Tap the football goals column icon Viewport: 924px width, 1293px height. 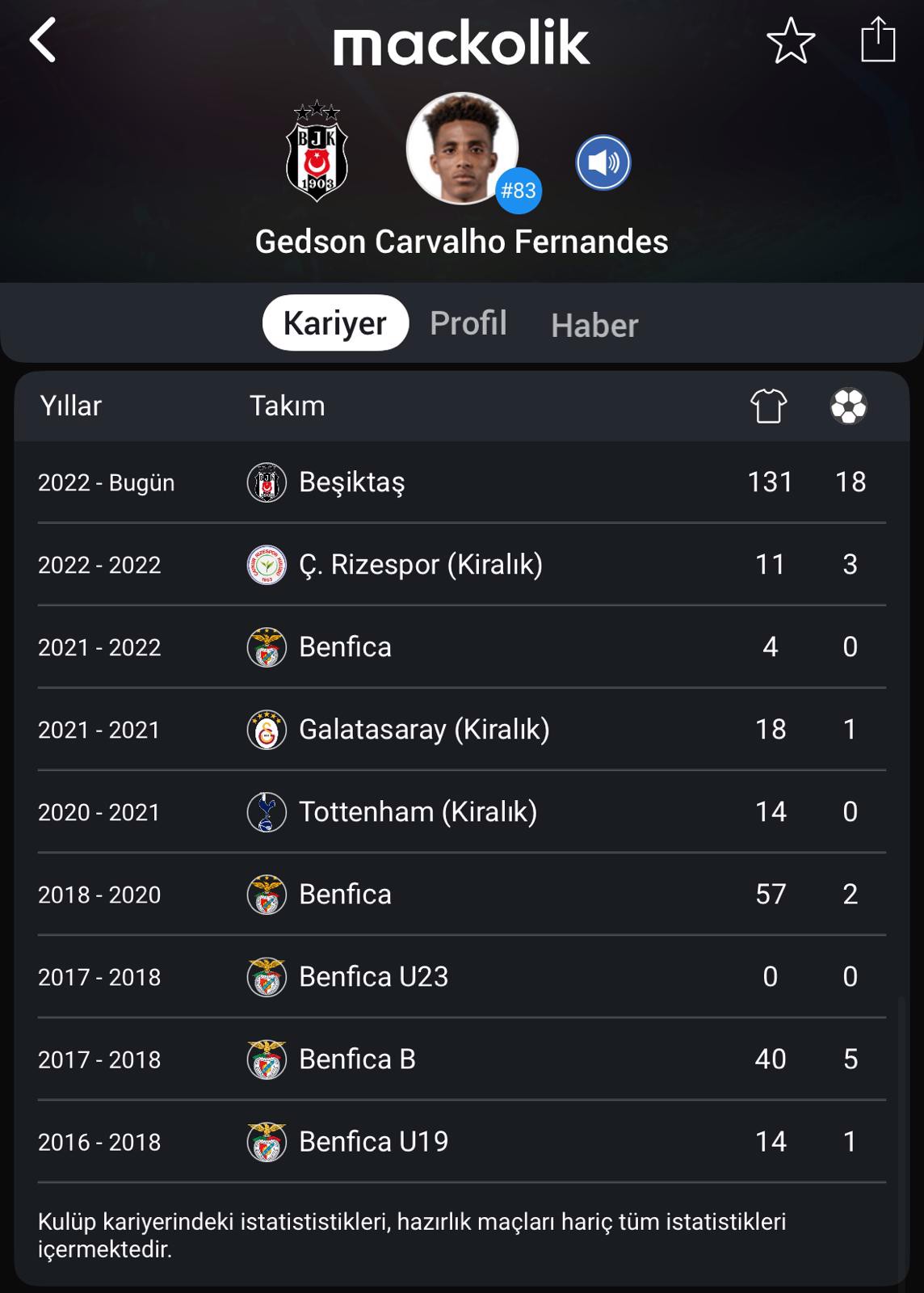click(849, 406)
